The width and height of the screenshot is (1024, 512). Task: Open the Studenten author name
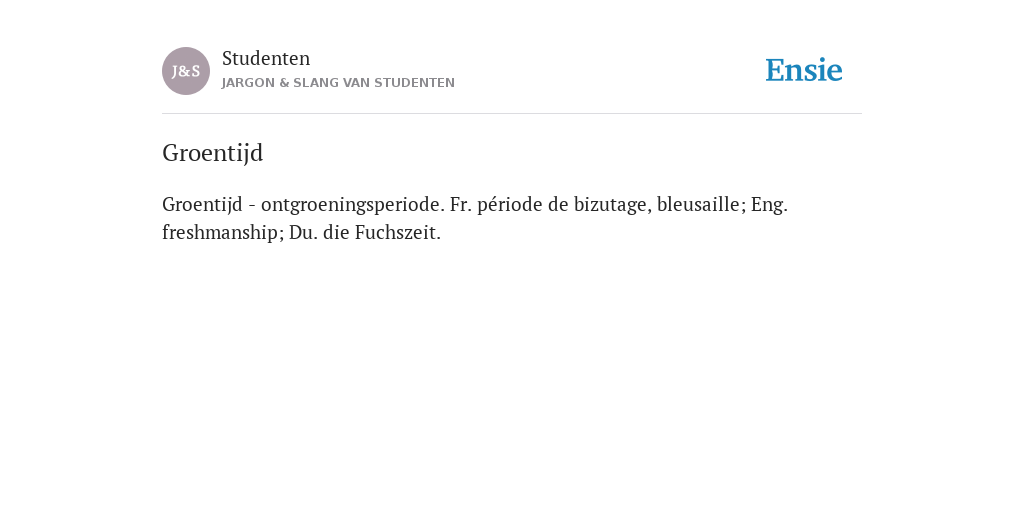pos(266,58)
